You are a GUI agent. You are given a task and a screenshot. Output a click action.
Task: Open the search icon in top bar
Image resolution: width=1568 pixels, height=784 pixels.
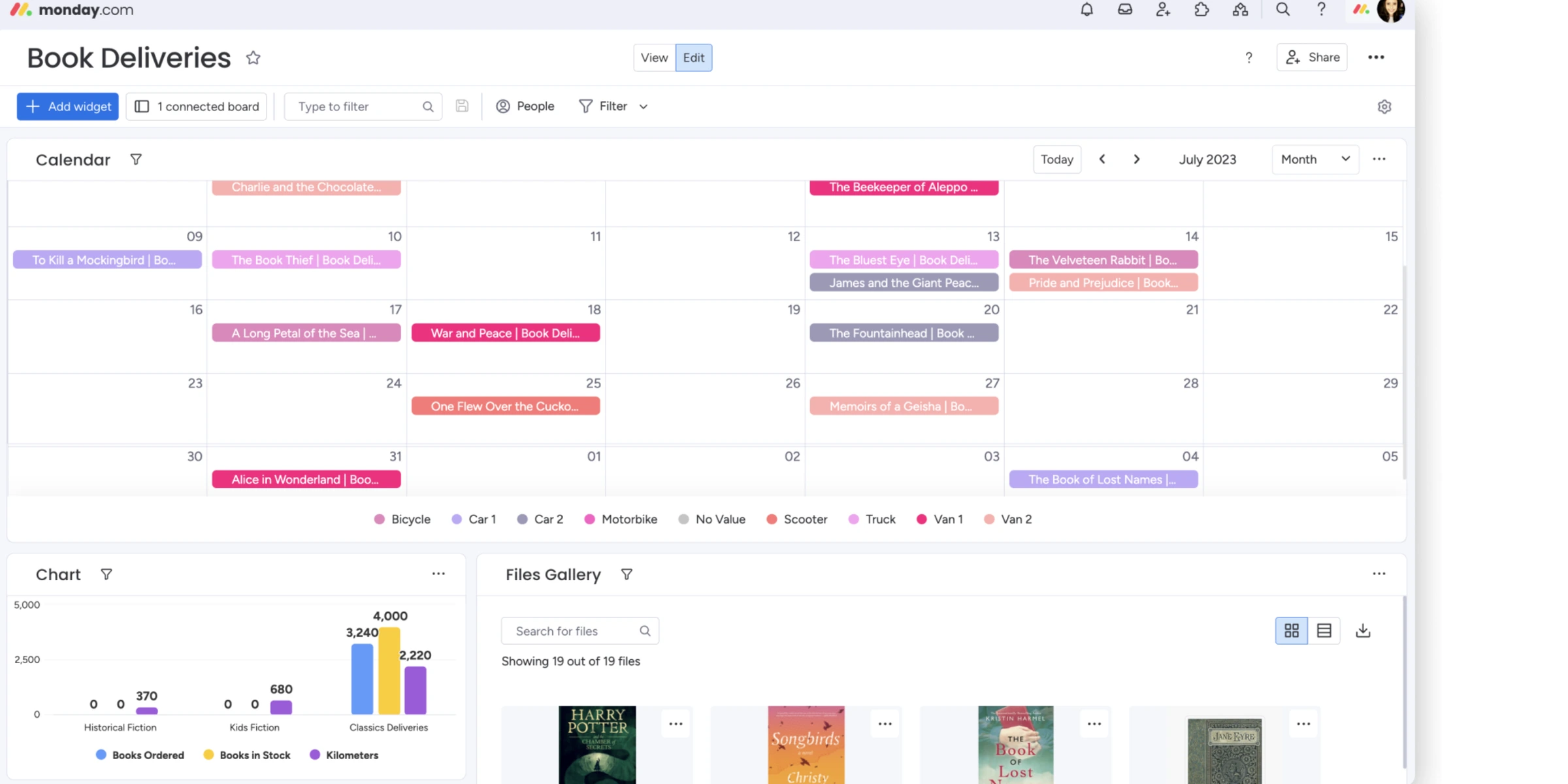1282,10
